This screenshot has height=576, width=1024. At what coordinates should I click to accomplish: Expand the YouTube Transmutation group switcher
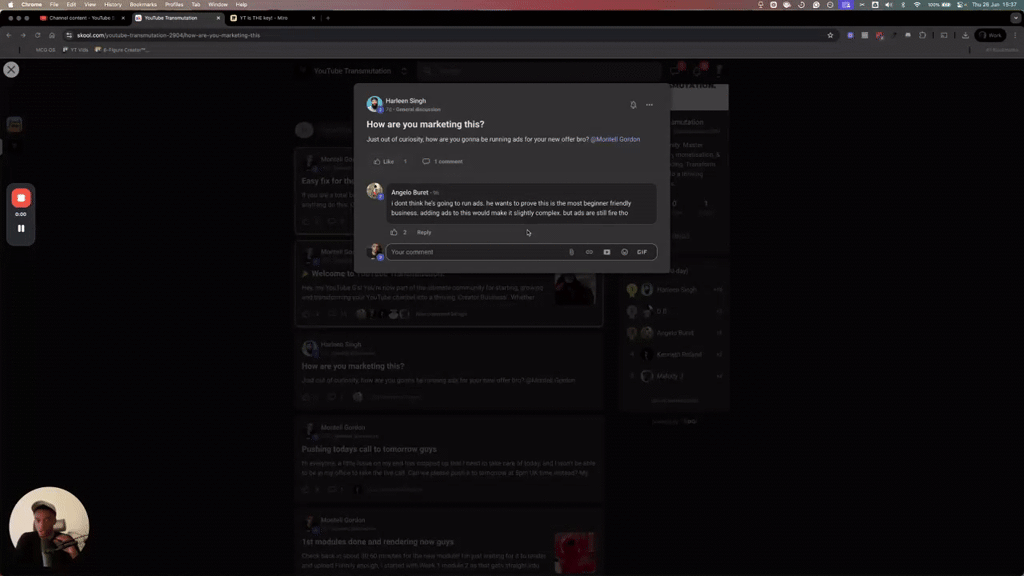point(404,71)
